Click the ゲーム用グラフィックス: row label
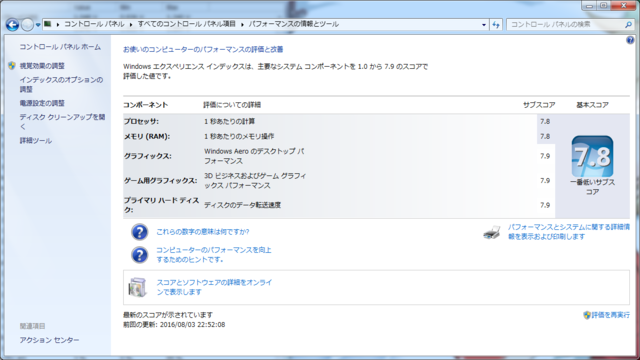This screenshot has height=360, width=640. (160, 180)
